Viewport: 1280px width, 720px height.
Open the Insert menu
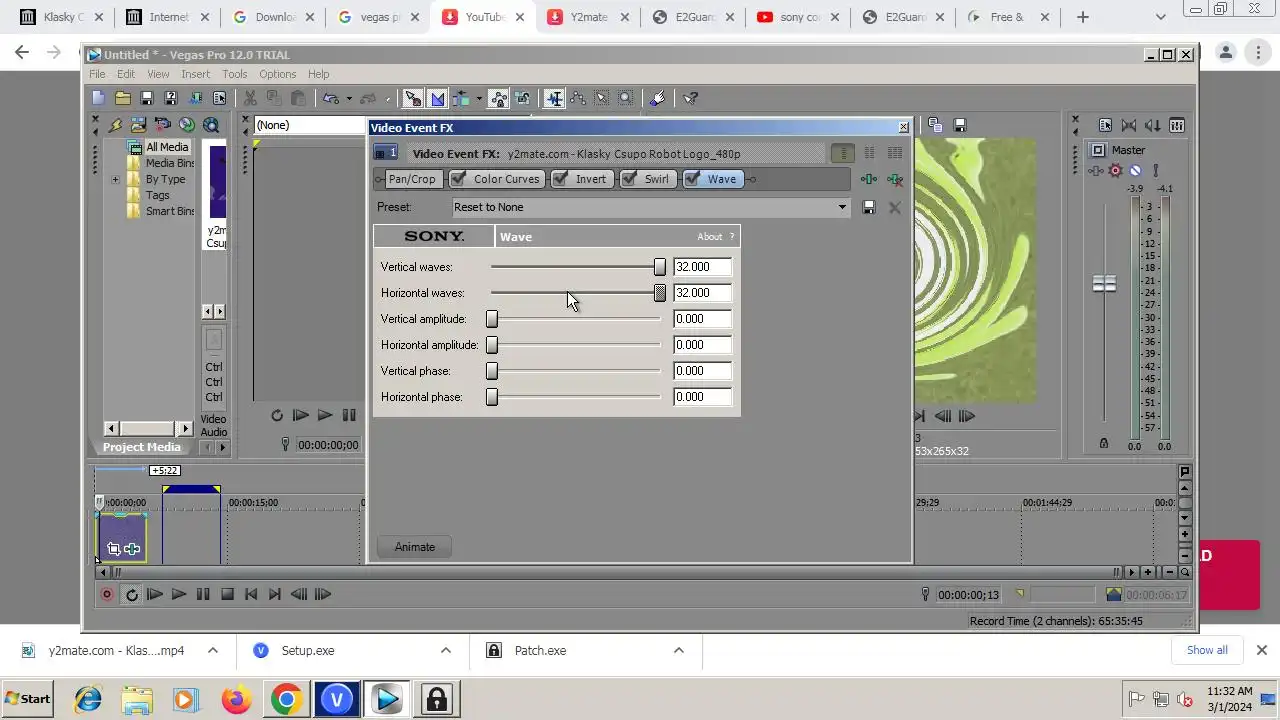[x=195, y=74]
